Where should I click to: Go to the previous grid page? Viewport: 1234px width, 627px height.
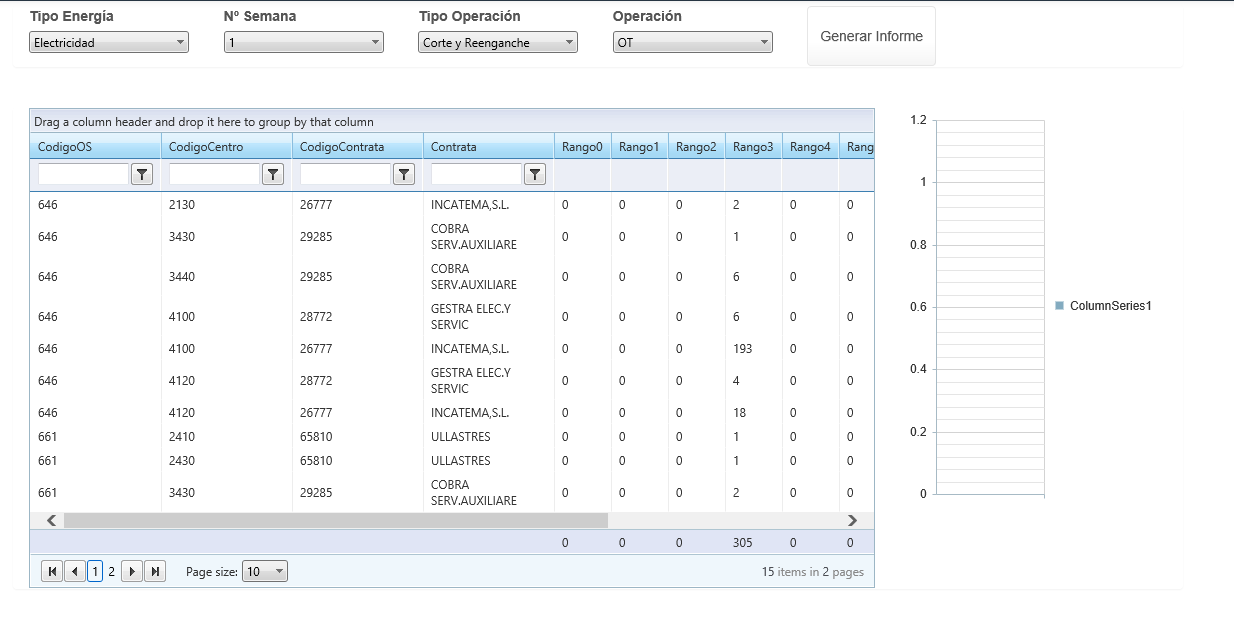coord(74,572)
